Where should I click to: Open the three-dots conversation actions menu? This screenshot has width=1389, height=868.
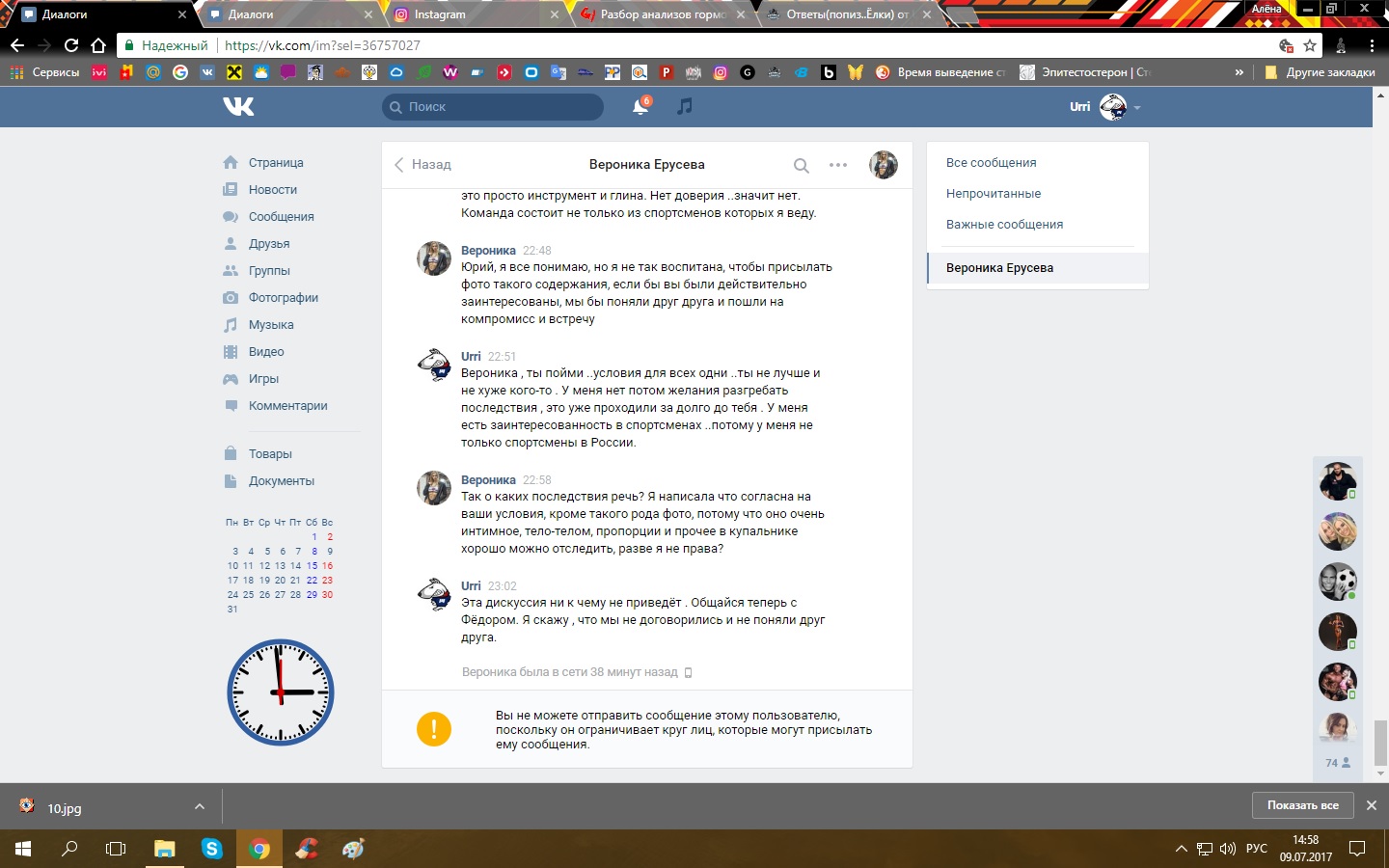point(838,165)
